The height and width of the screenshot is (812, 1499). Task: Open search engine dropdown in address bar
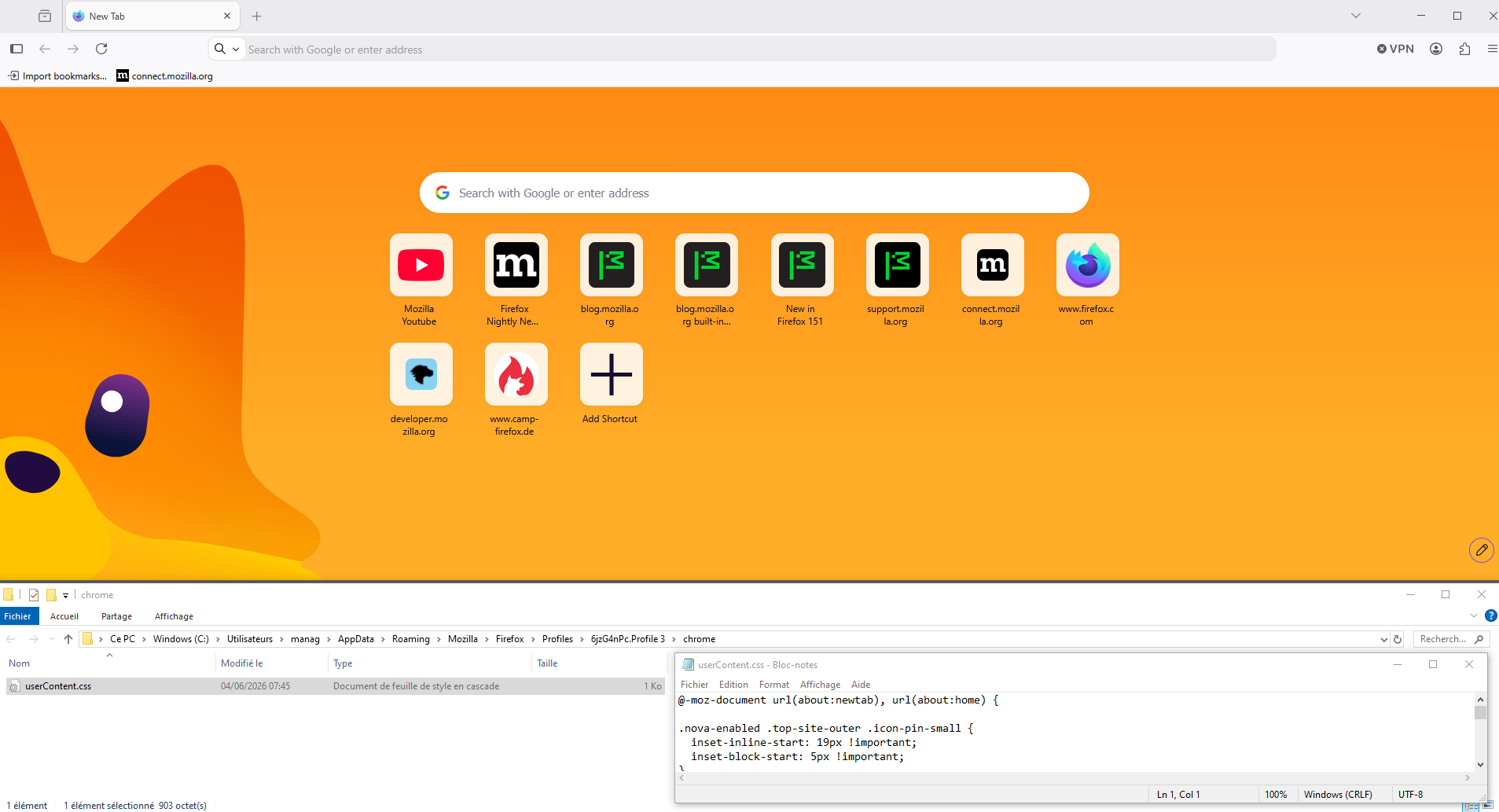click(x=227, y=49)
